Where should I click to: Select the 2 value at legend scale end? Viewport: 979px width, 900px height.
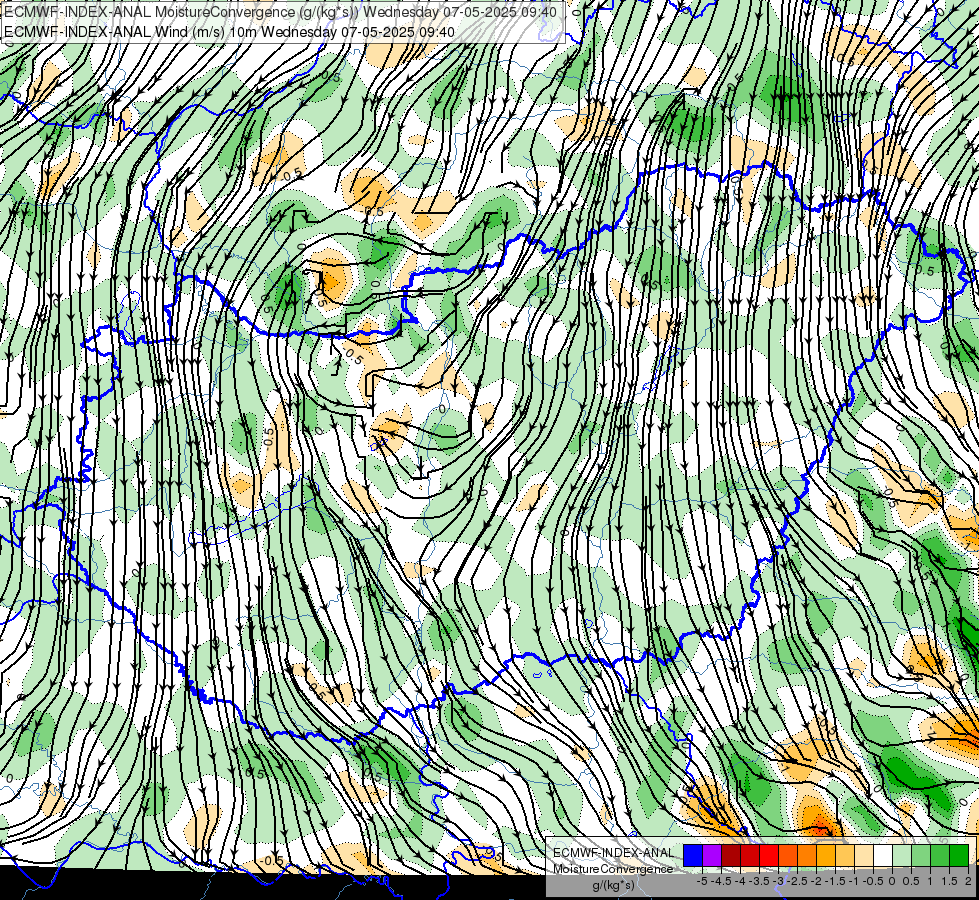[968, 881]
